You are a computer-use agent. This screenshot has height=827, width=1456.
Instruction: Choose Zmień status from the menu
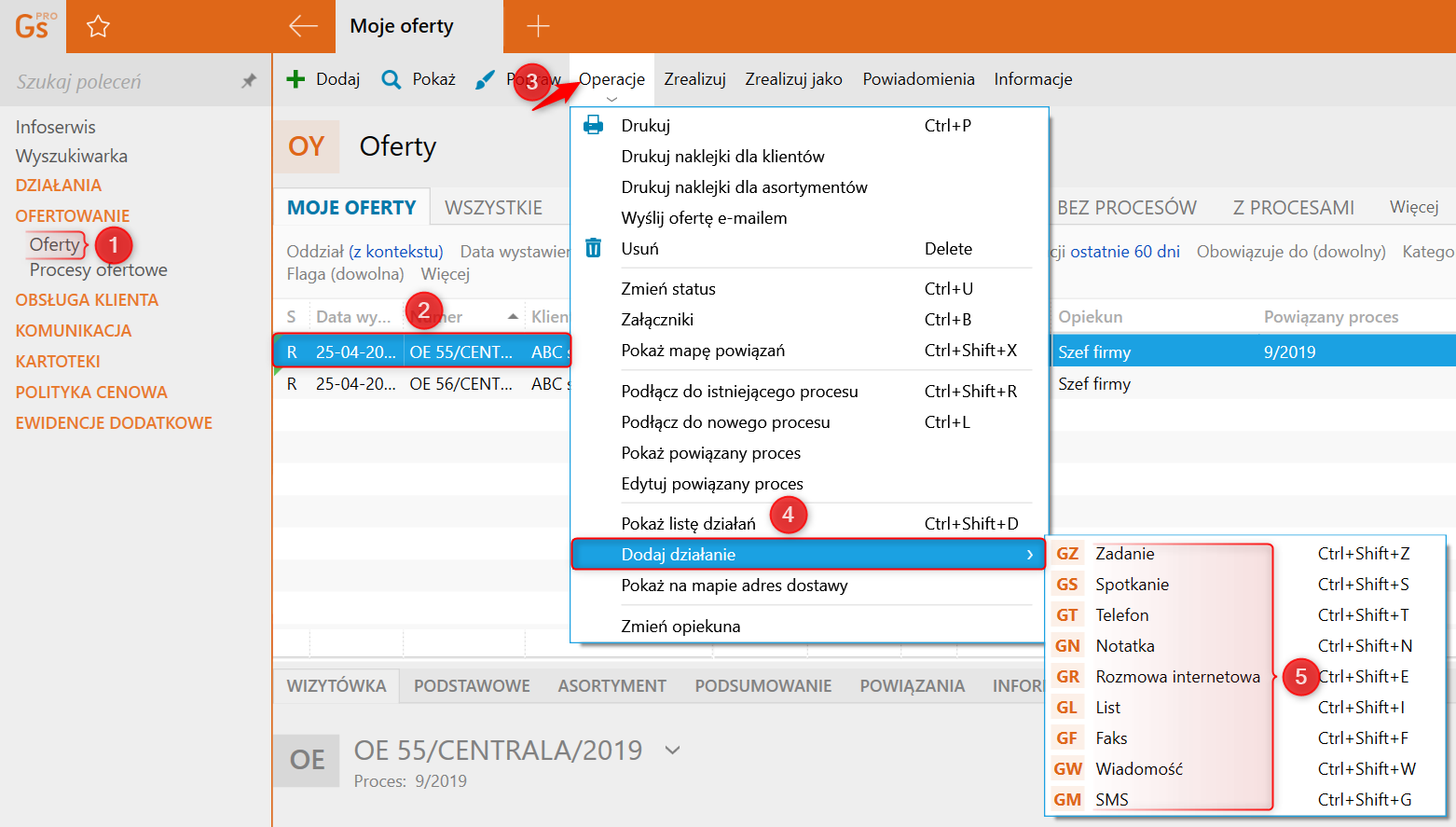click(668, 289)
